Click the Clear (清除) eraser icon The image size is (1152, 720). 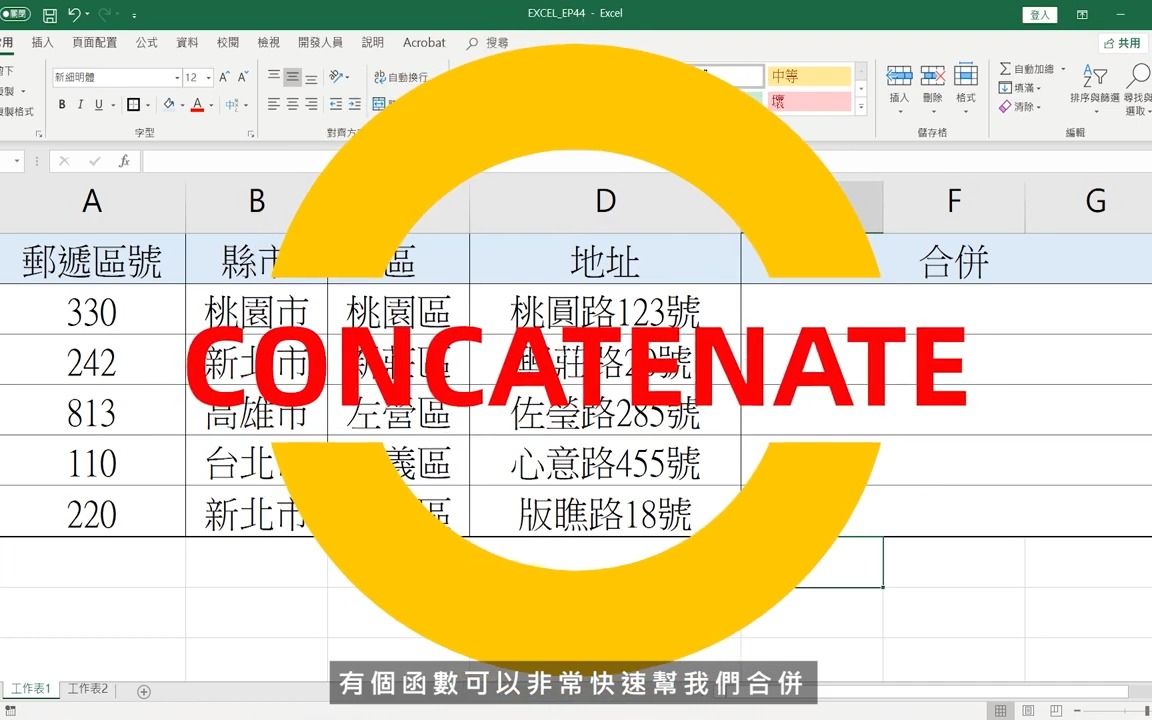click(x=1004, y=106)
